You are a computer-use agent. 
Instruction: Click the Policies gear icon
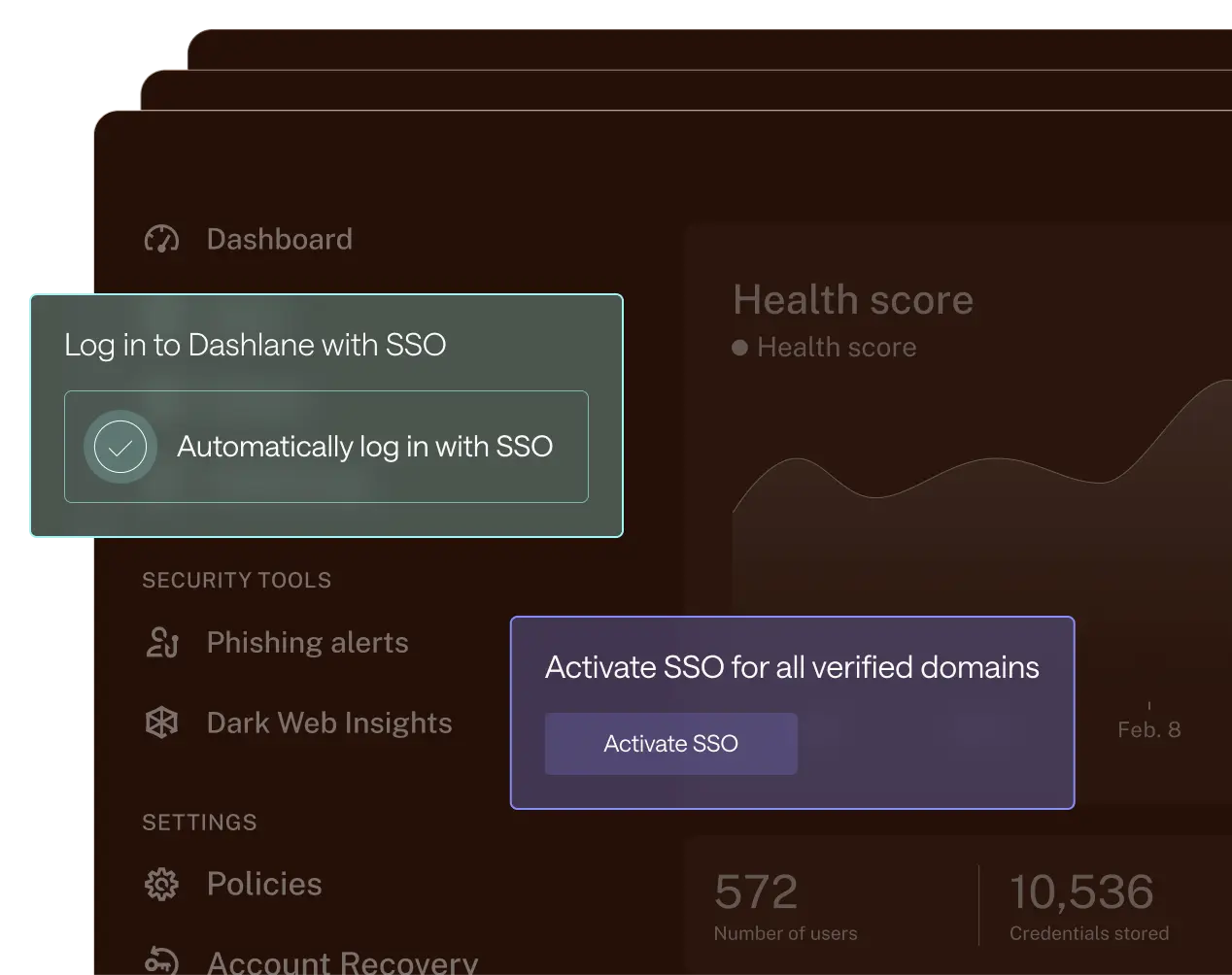click(161, 884)
